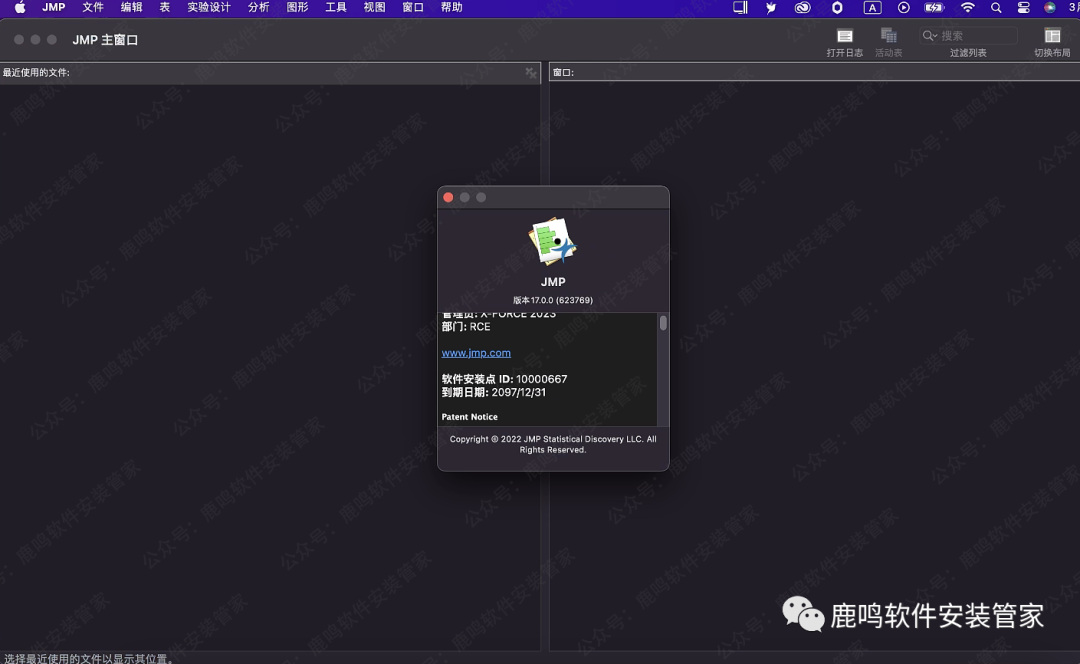Open Control Center in menu bar
1080x664 pixels.
click(x=1024, y=8)
